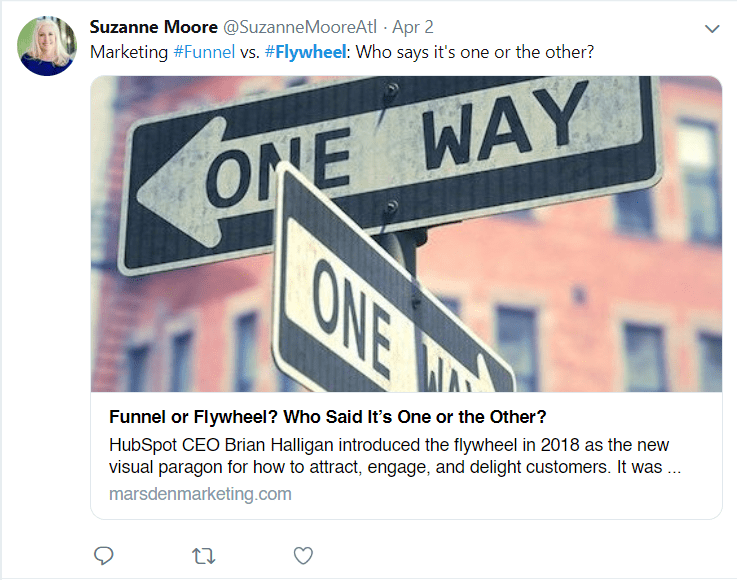Retweet this post with the retweet icon
The image size is (737, 580).
[203, 555]
